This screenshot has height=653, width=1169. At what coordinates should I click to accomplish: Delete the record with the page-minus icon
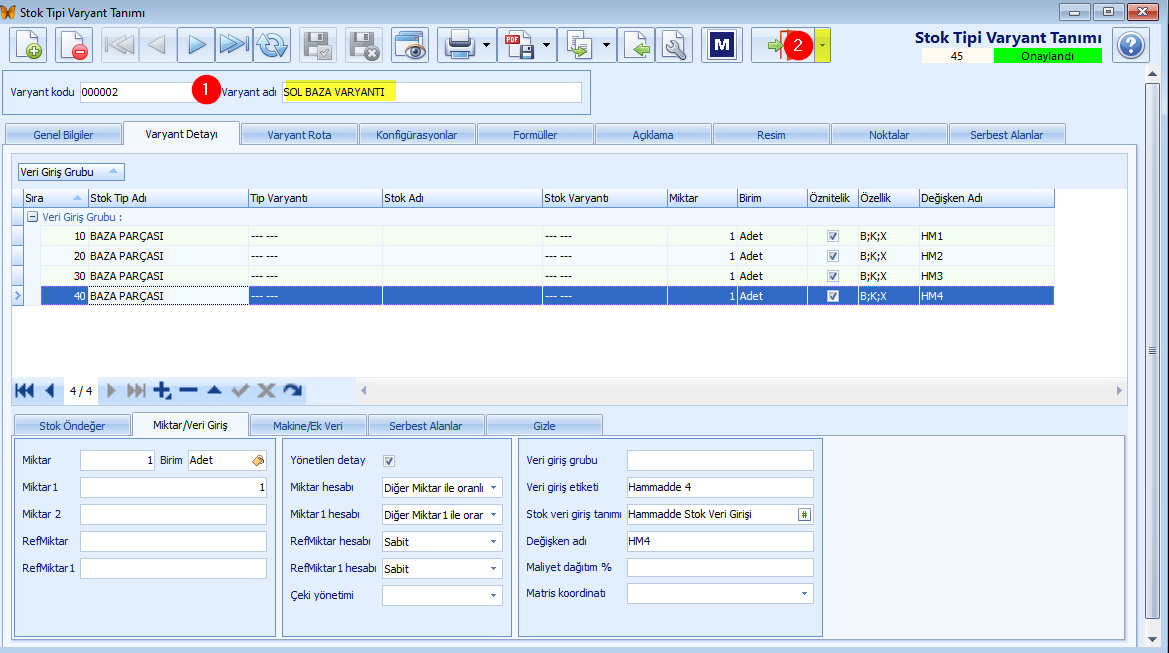pyautogui.click(x=74, y=45)
